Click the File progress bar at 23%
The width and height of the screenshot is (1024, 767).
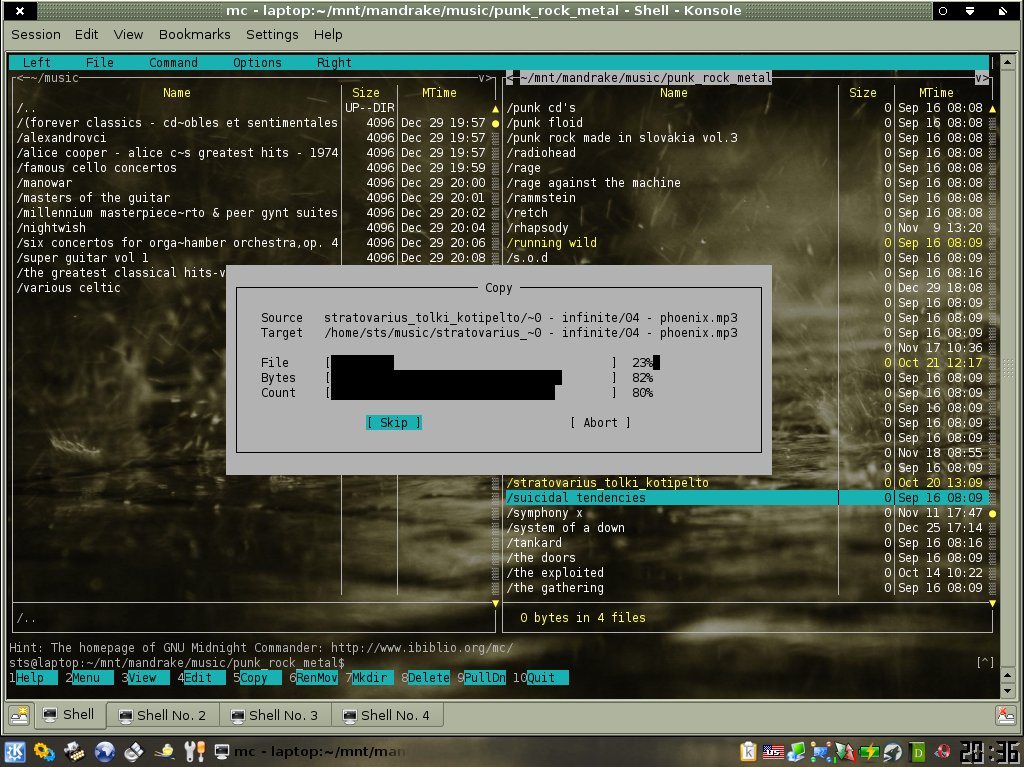(471, 363)
